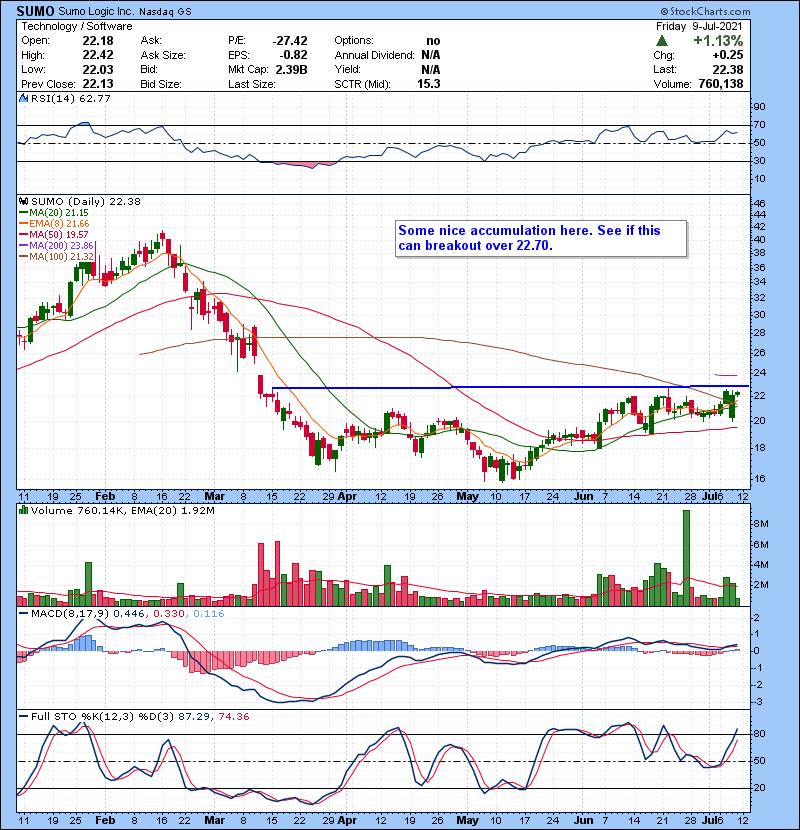This screenshot has width=800, height=830.
Task: Click the "MACD(8,17,9)" indicator label
Action: coord(70,614)
